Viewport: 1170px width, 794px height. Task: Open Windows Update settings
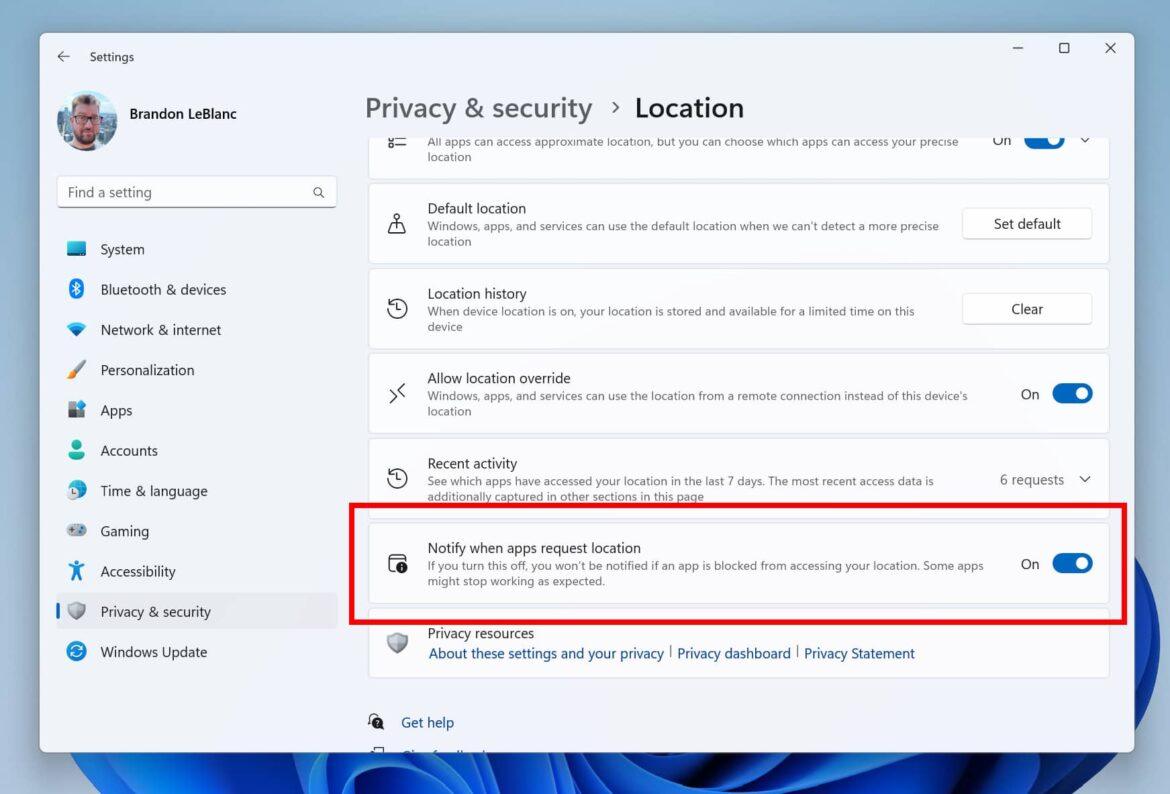click(154, 651)
